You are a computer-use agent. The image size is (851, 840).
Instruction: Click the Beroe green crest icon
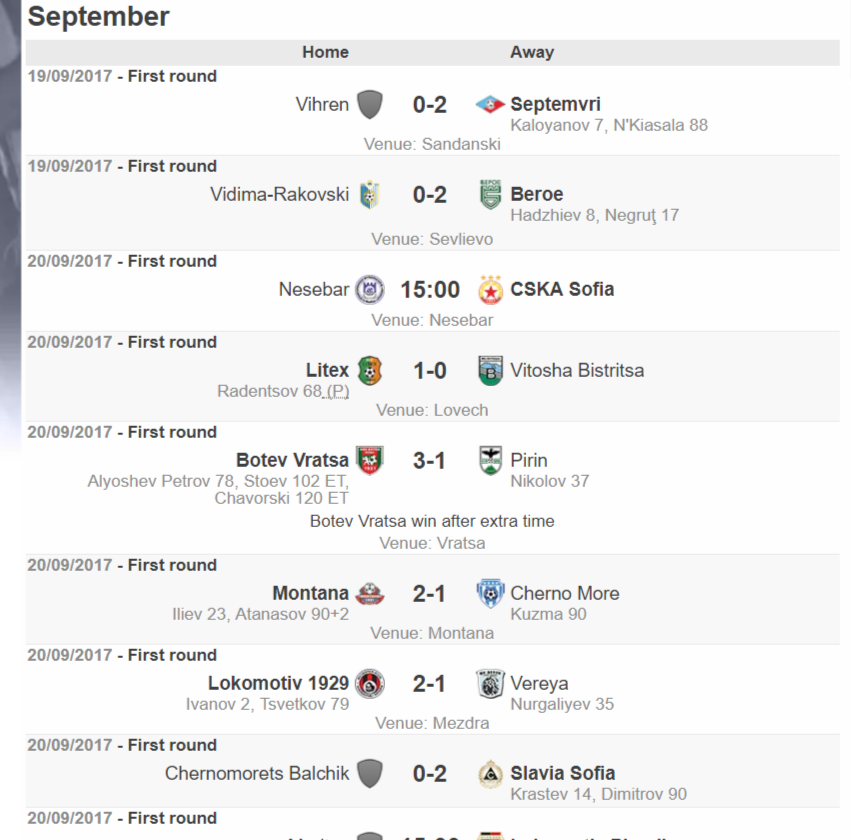click(x=490, y=194)
